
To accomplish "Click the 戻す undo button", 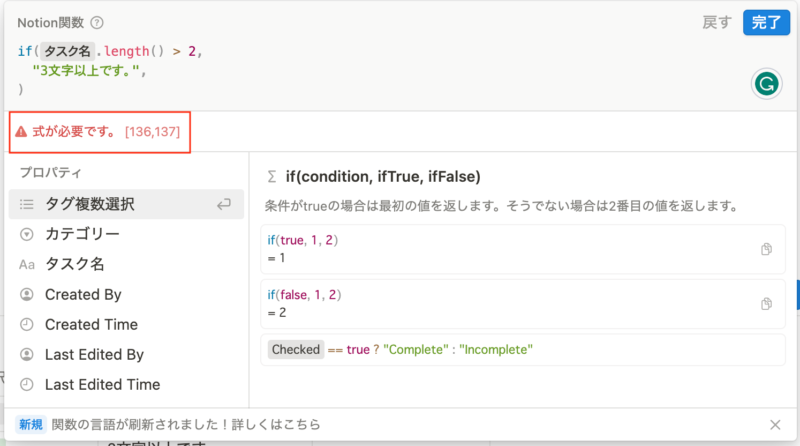I will coord(717,22).
